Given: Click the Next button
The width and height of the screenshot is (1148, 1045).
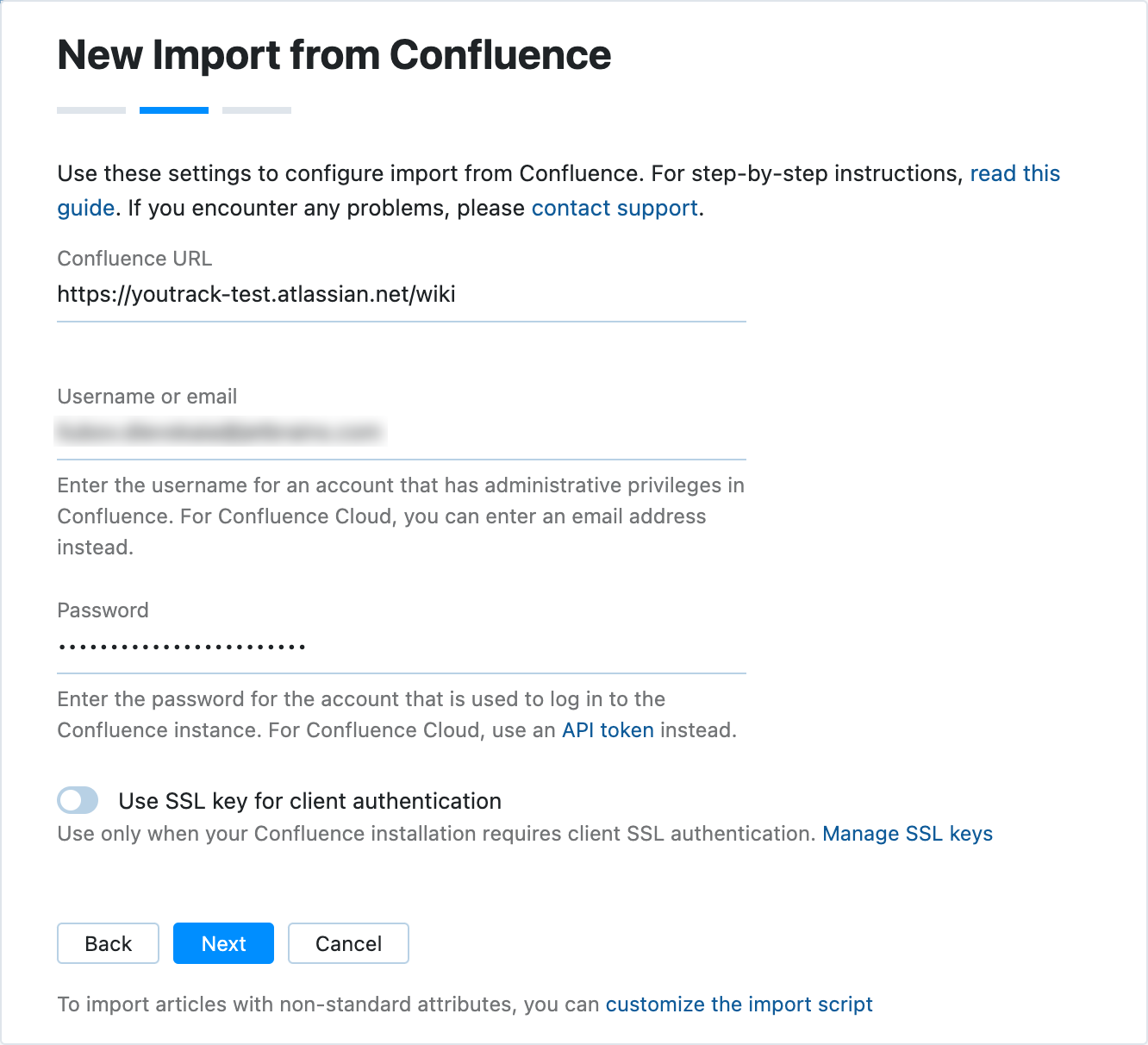Looking at the screenshot, I should 223,943.
